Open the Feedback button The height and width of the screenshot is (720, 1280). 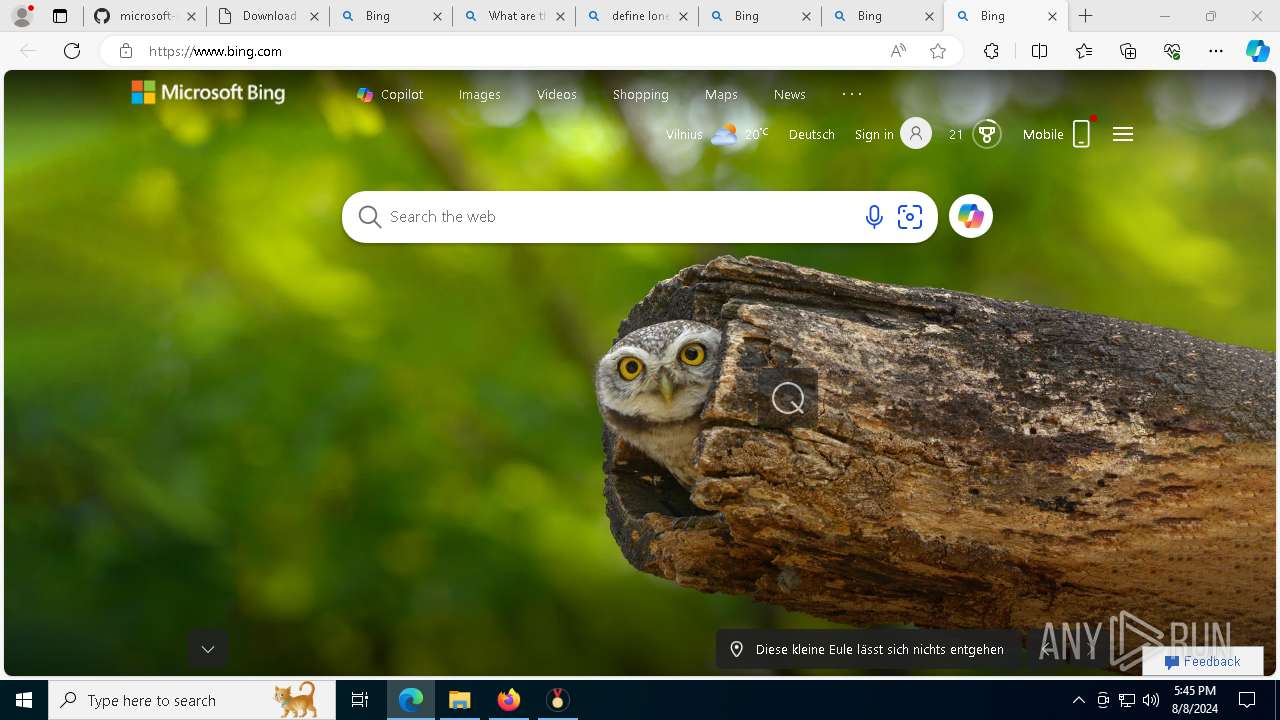pos(1203,661)
